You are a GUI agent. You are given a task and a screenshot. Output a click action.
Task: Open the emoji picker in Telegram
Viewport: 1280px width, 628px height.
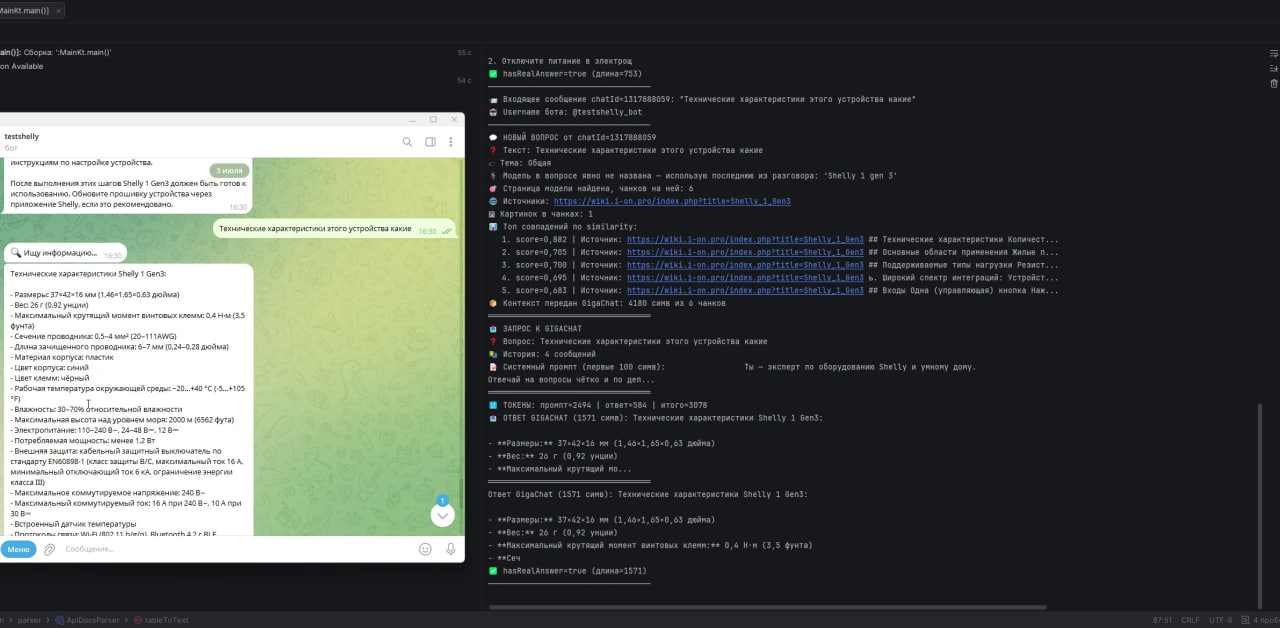[x=425, y=549]
